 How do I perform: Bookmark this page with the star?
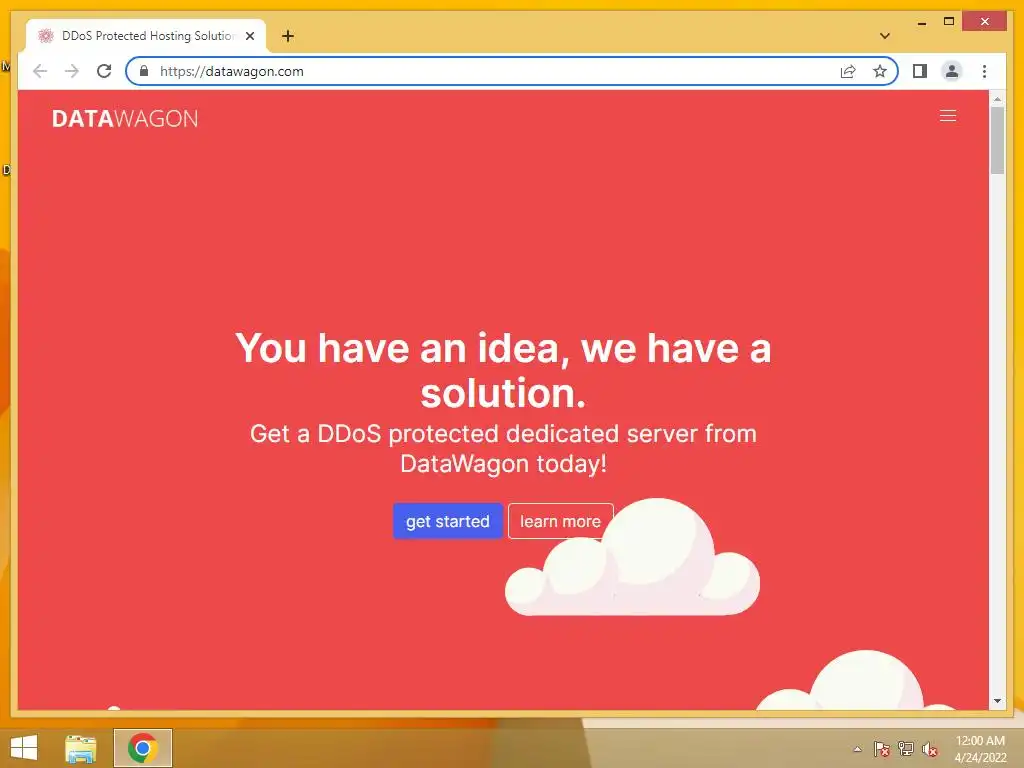click(x=880, y=71)
